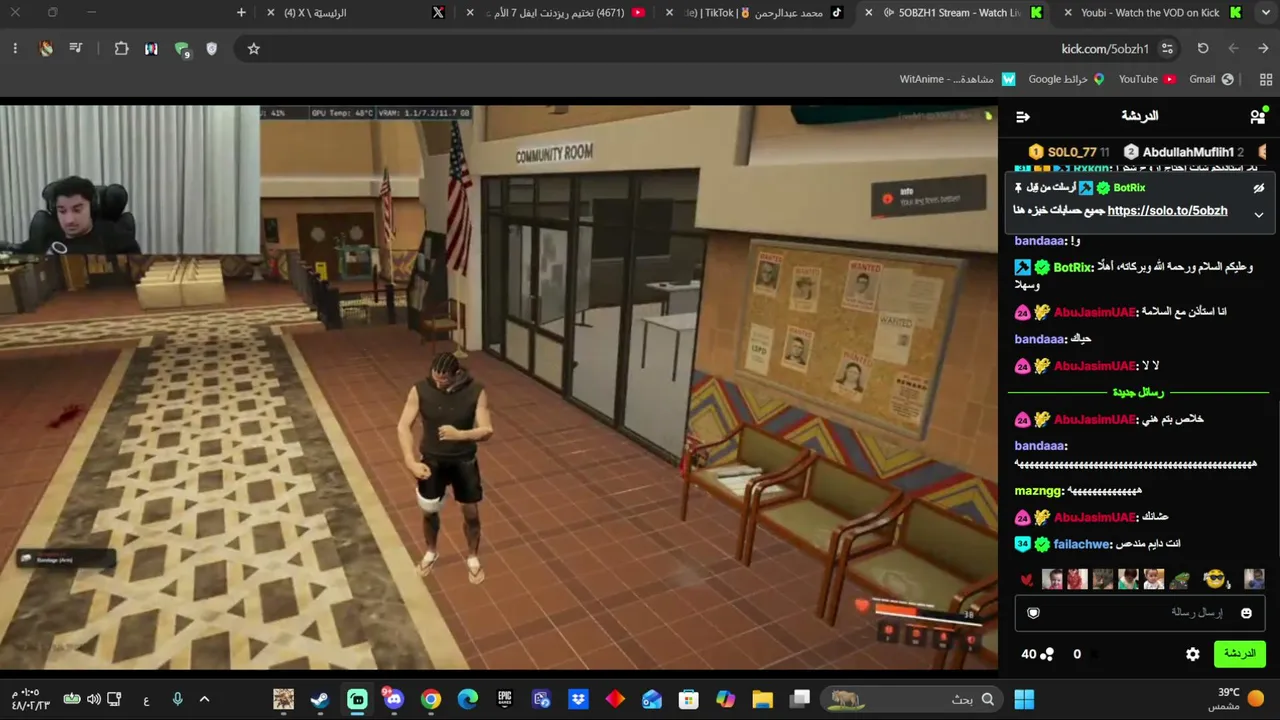Click the green shield extension with badge 9

tap(182, 49)
